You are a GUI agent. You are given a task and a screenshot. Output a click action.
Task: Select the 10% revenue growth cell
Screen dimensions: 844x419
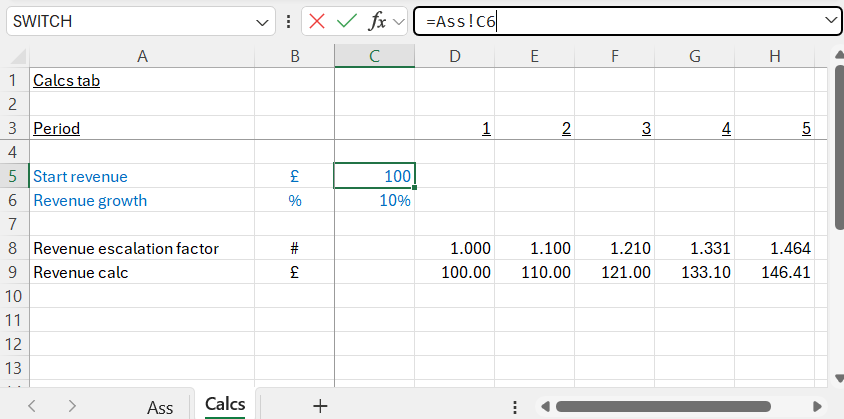[374, 200]
